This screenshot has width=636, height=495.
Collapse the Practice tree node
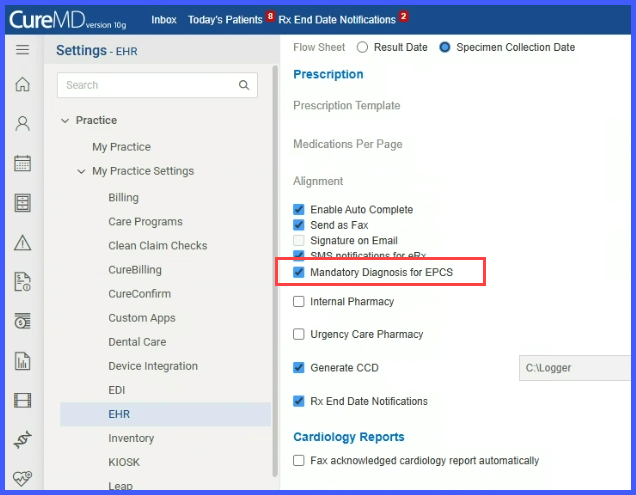click(65, 121)
